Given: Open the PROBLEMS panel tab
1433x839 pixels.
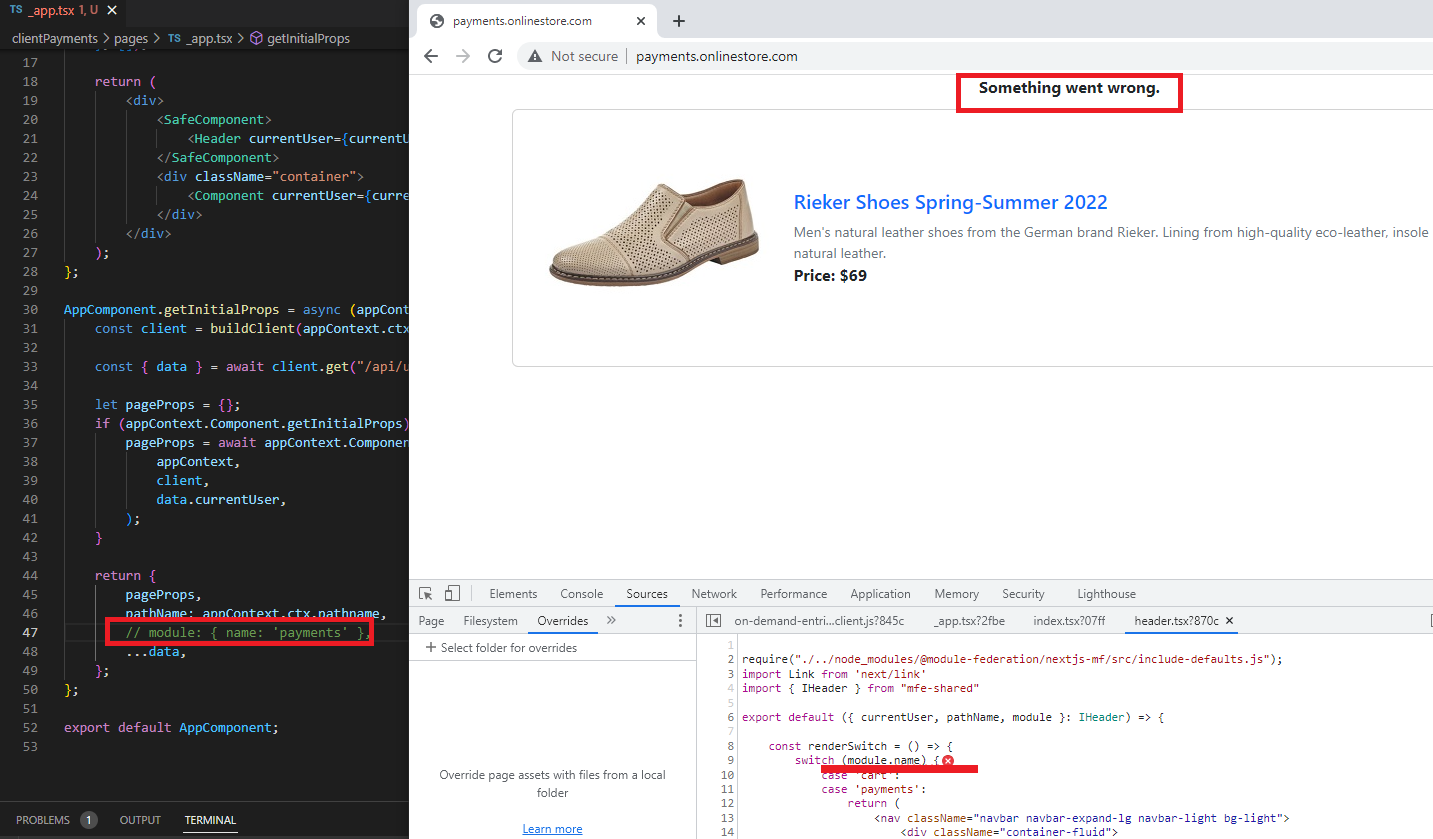Looking at the screenshot, I should pyautogui.click(x=43, y=820).
